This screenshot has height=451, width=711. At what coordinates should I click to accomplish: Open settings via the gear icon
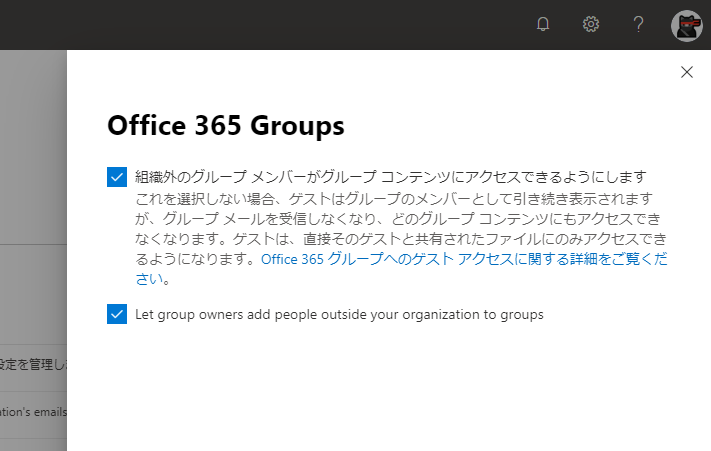(x=591, y=24)
